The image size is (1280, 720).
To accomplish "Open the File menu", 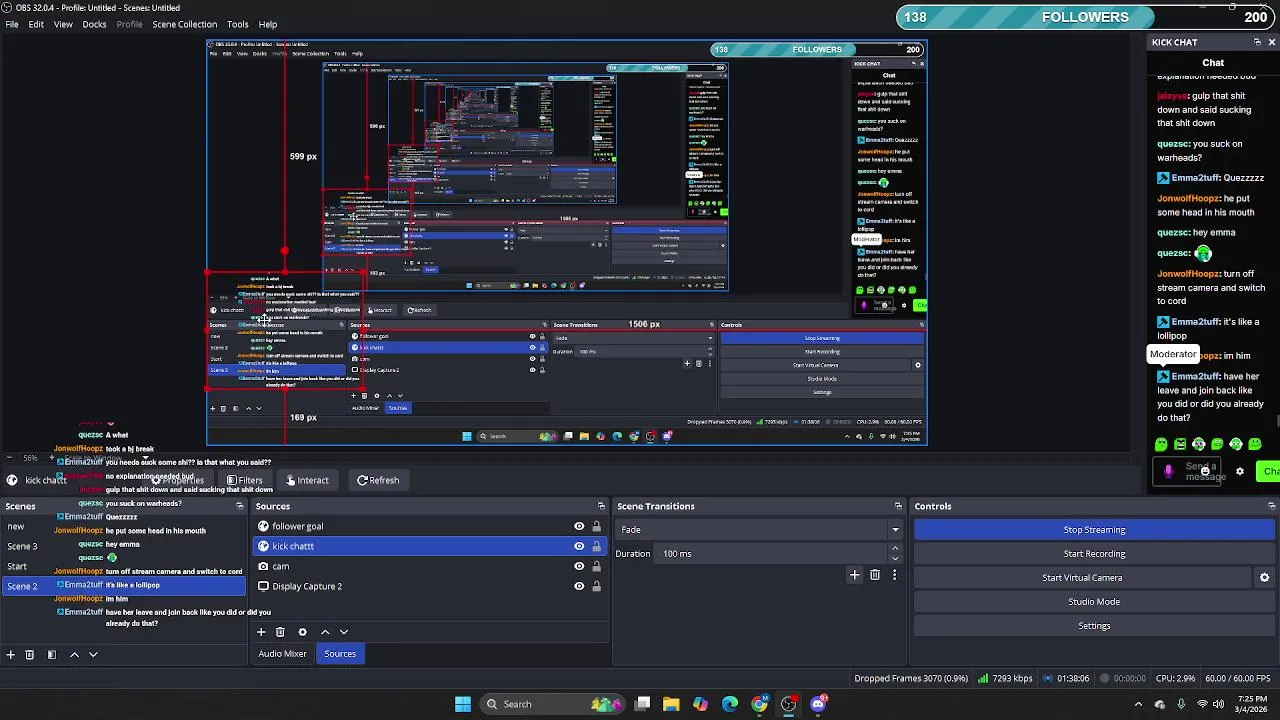I will click(x=12, y=24).
